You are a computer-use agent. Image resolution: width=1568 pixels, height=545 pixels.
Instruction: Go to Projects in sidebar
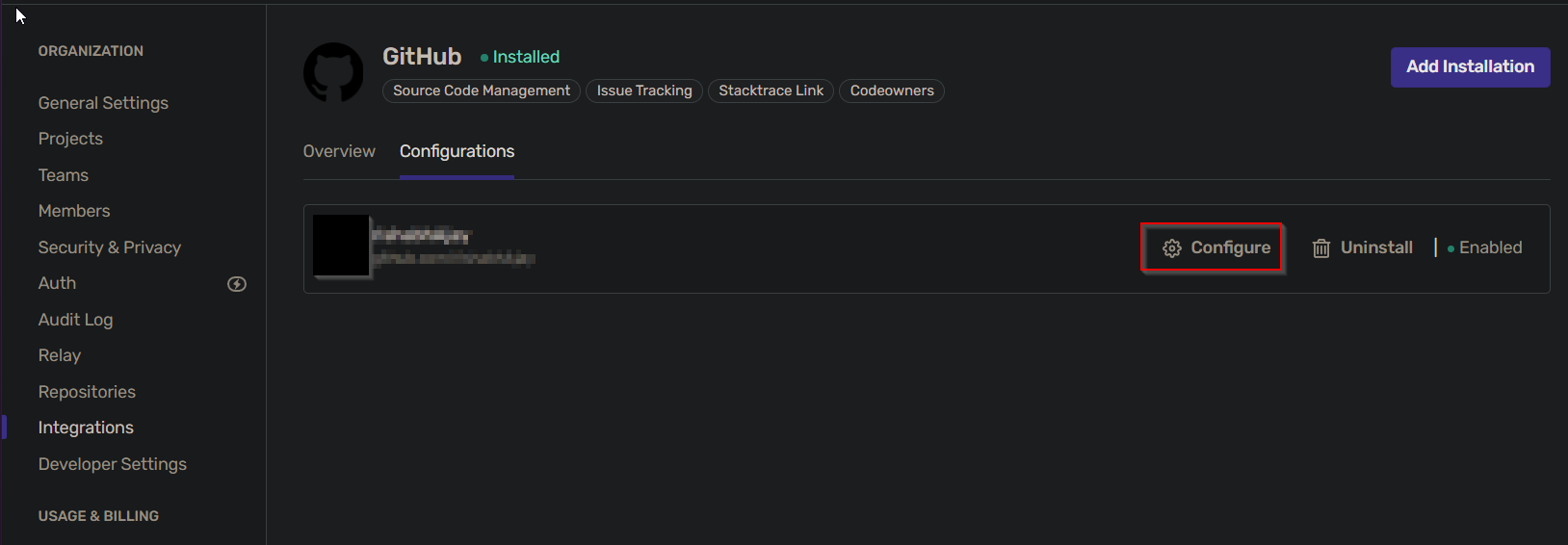(70, 139)
